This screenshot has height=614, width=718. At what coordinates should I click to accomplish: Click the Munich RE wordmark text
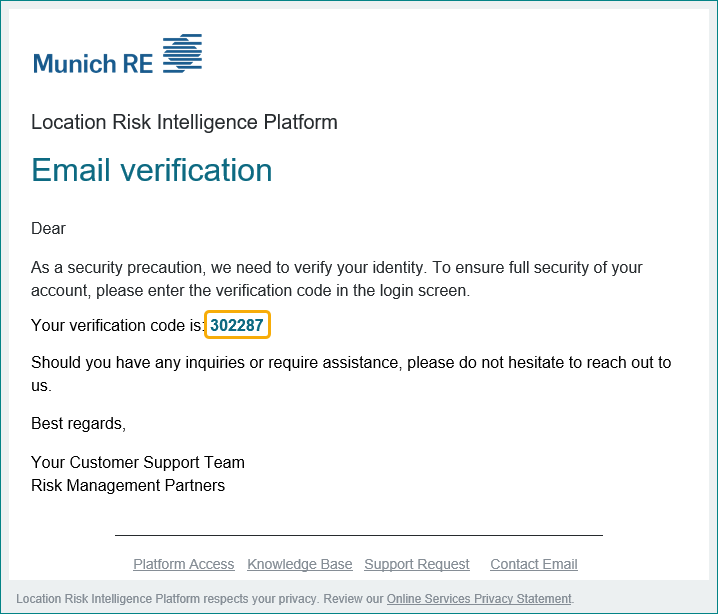coord(93,64)
